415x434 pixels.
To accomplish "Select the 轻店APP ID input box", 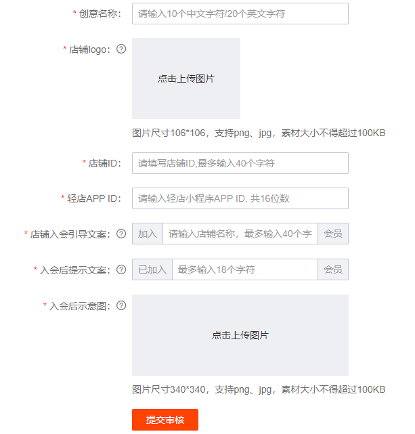I will click(240, 198).
